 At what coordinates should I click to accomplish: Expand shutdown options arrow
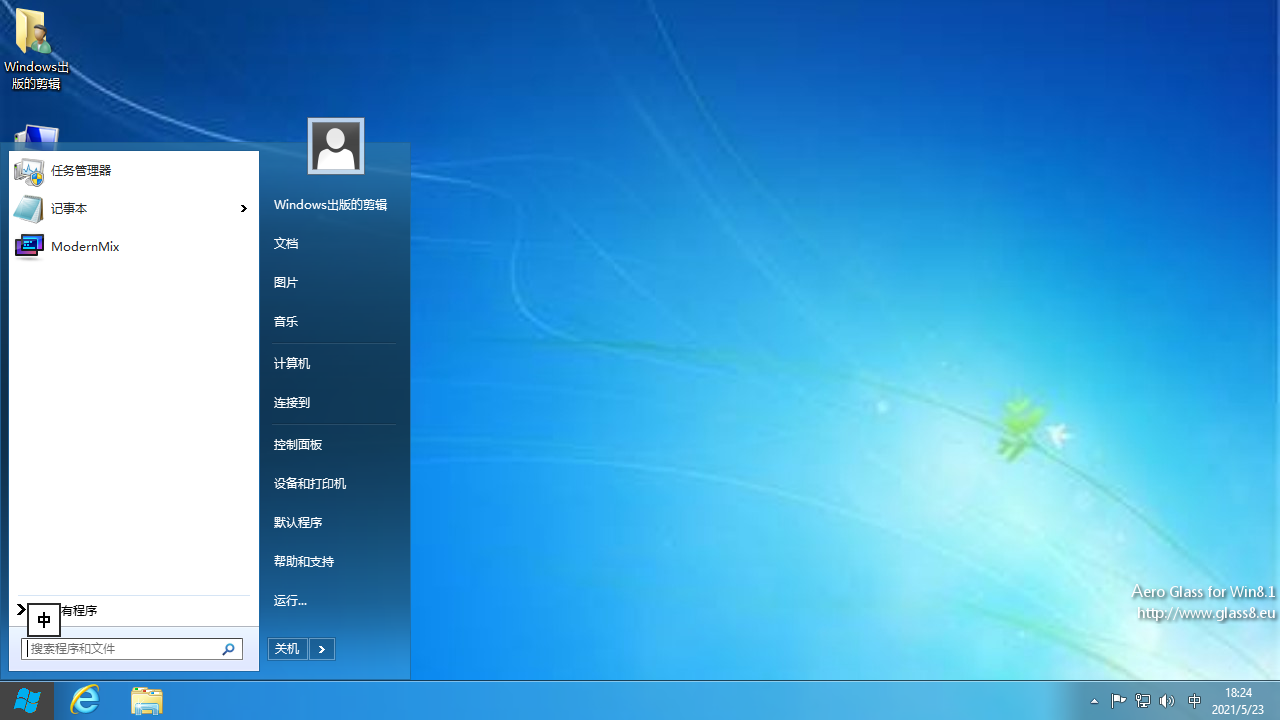coord(322,649)
